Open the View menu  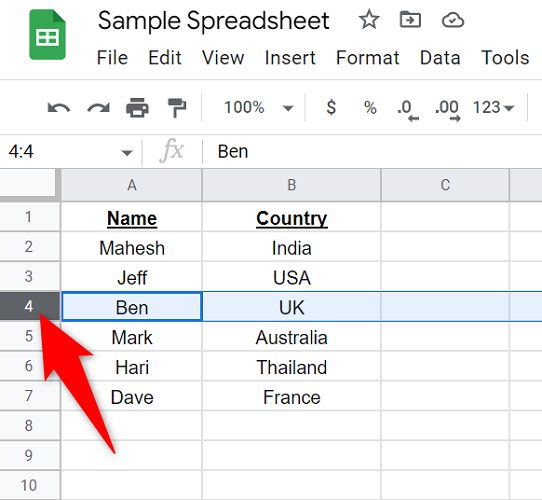223,57
